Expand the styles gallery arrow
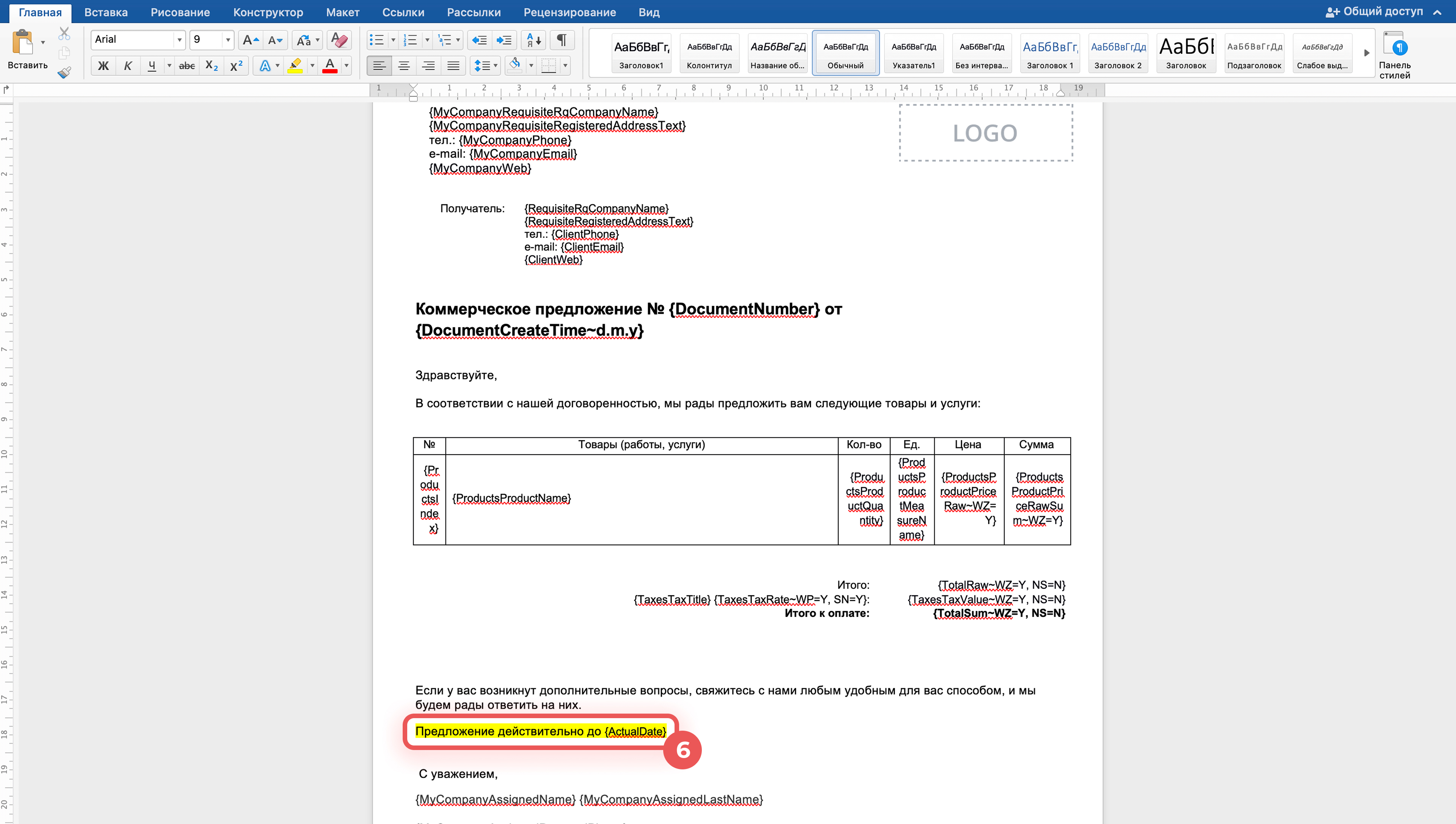 (x=1367, y=53)
